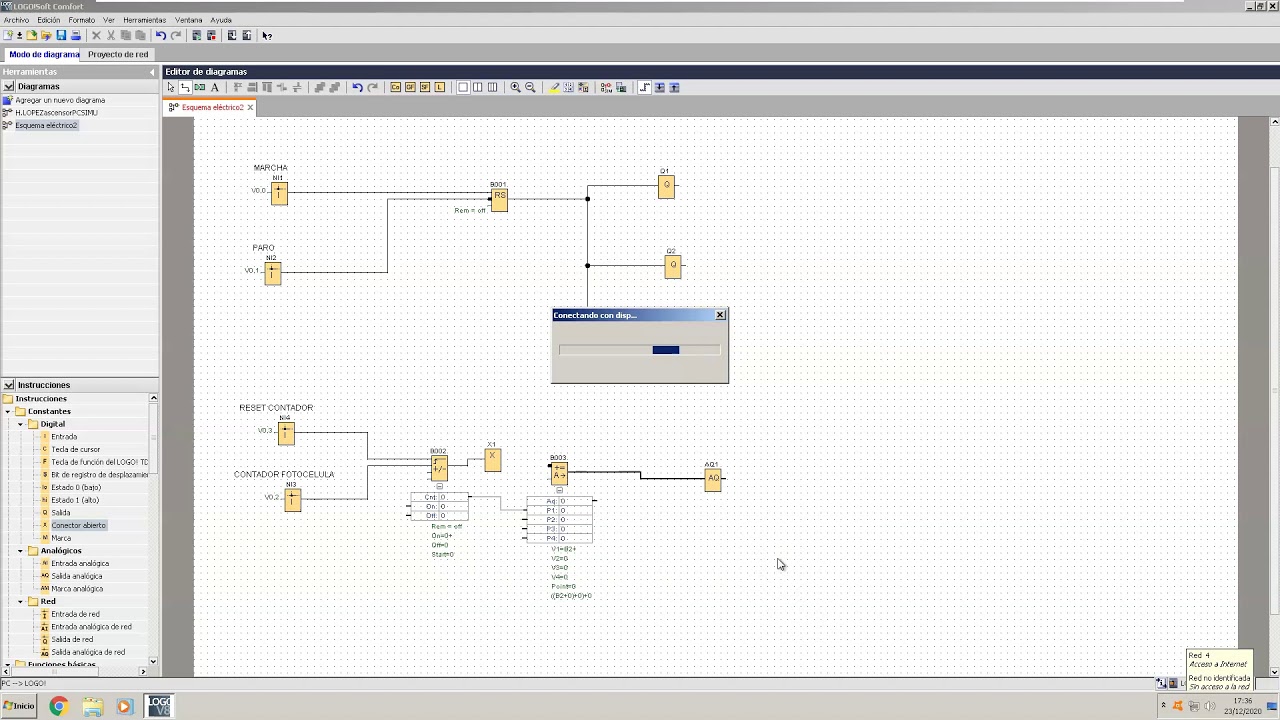Select Entrada under Digital constants
Image resolution: width=1280 pixels, height=720 pixels.
64,437
